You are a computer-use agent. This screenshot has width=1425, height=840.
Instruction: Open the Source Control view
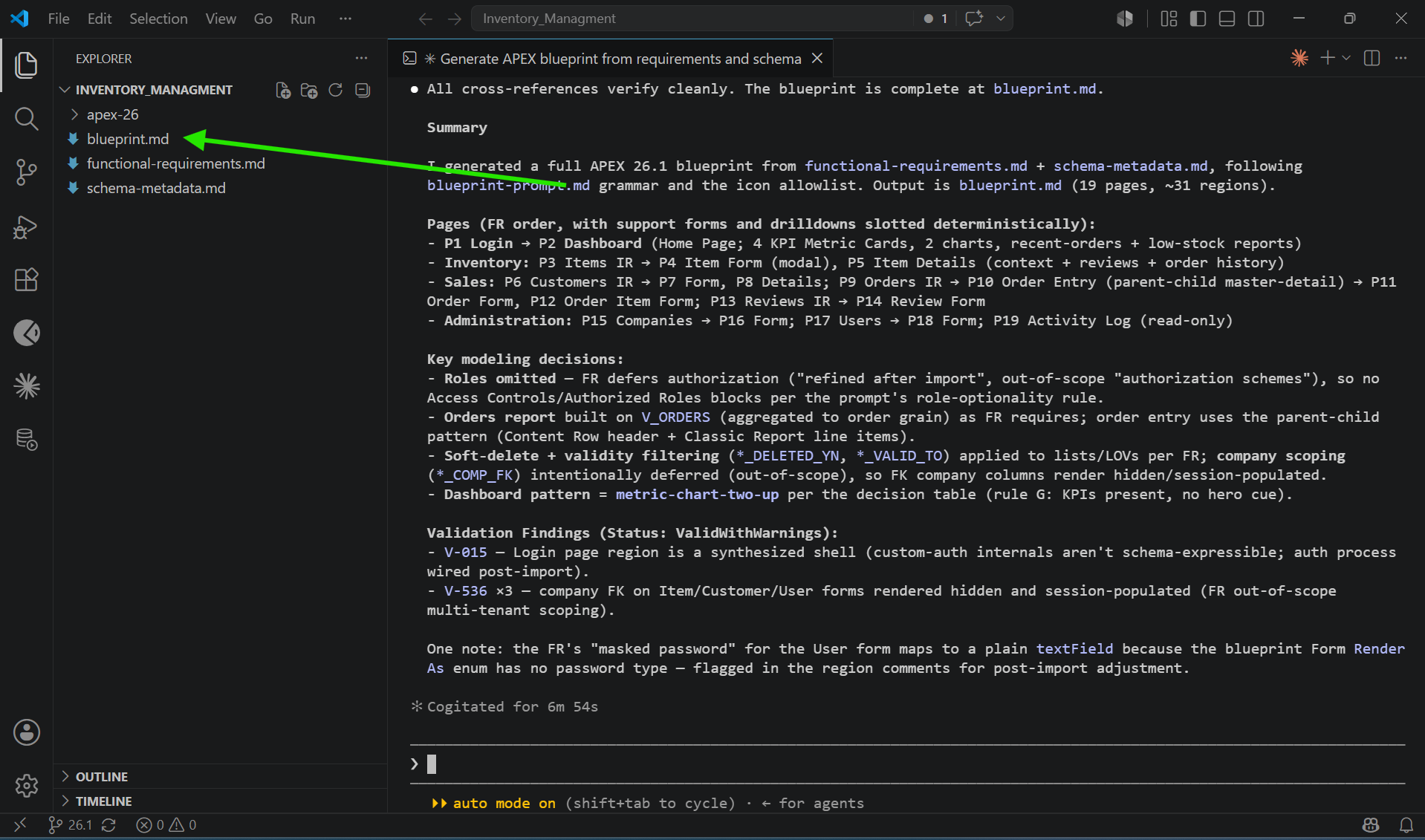[27, 172]
